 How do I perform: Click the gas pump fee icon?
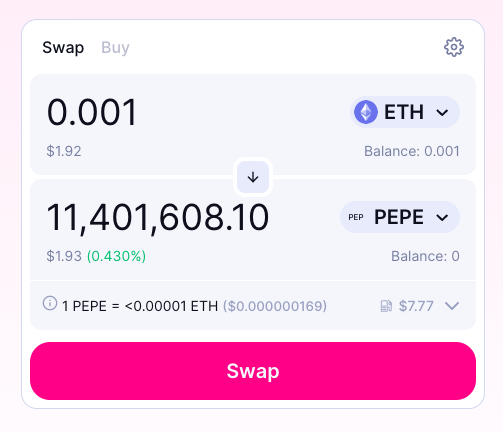click(x=386, y=306)
